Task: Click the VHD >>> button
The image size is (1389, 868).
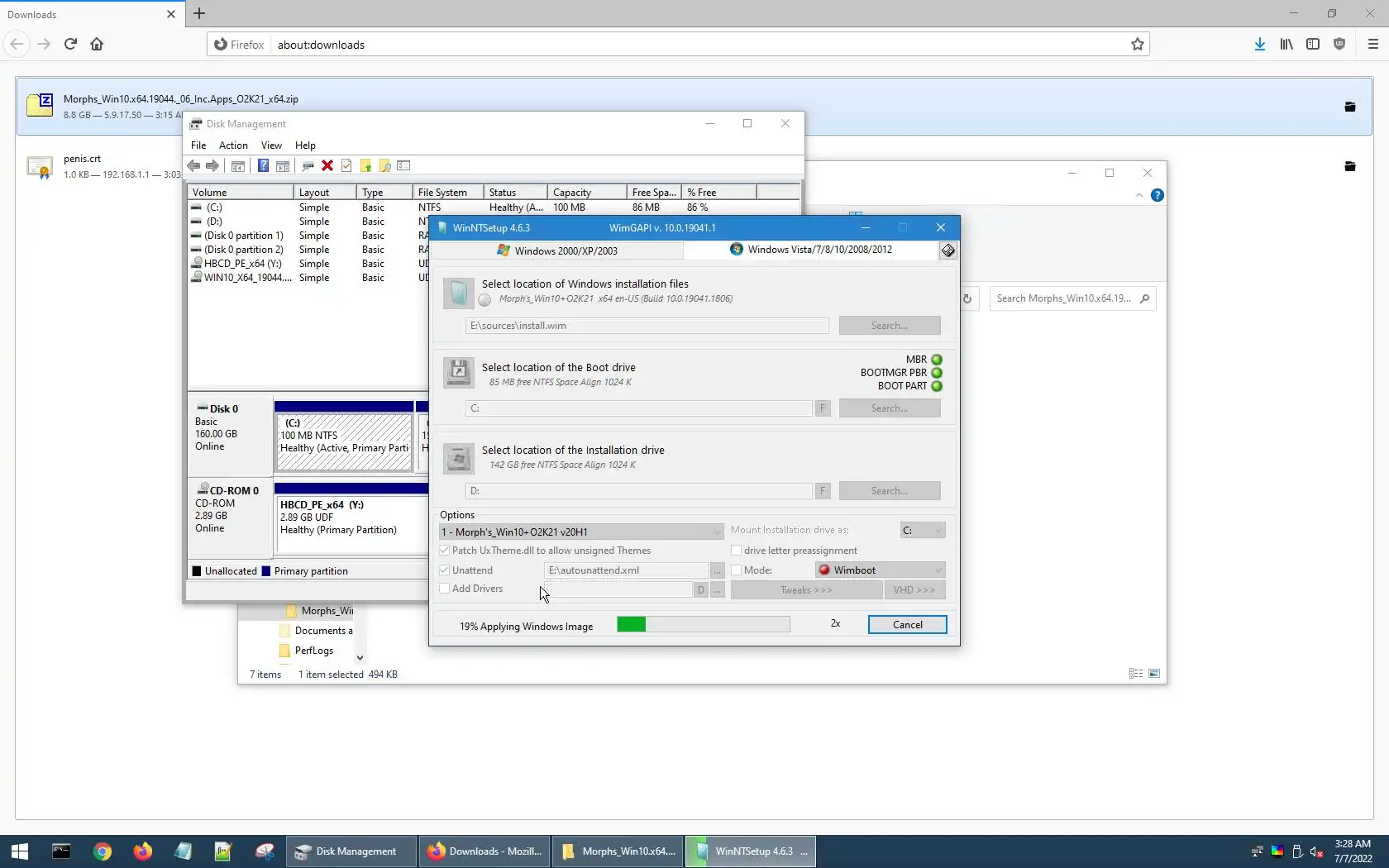Action: click(x=914, y=590)
